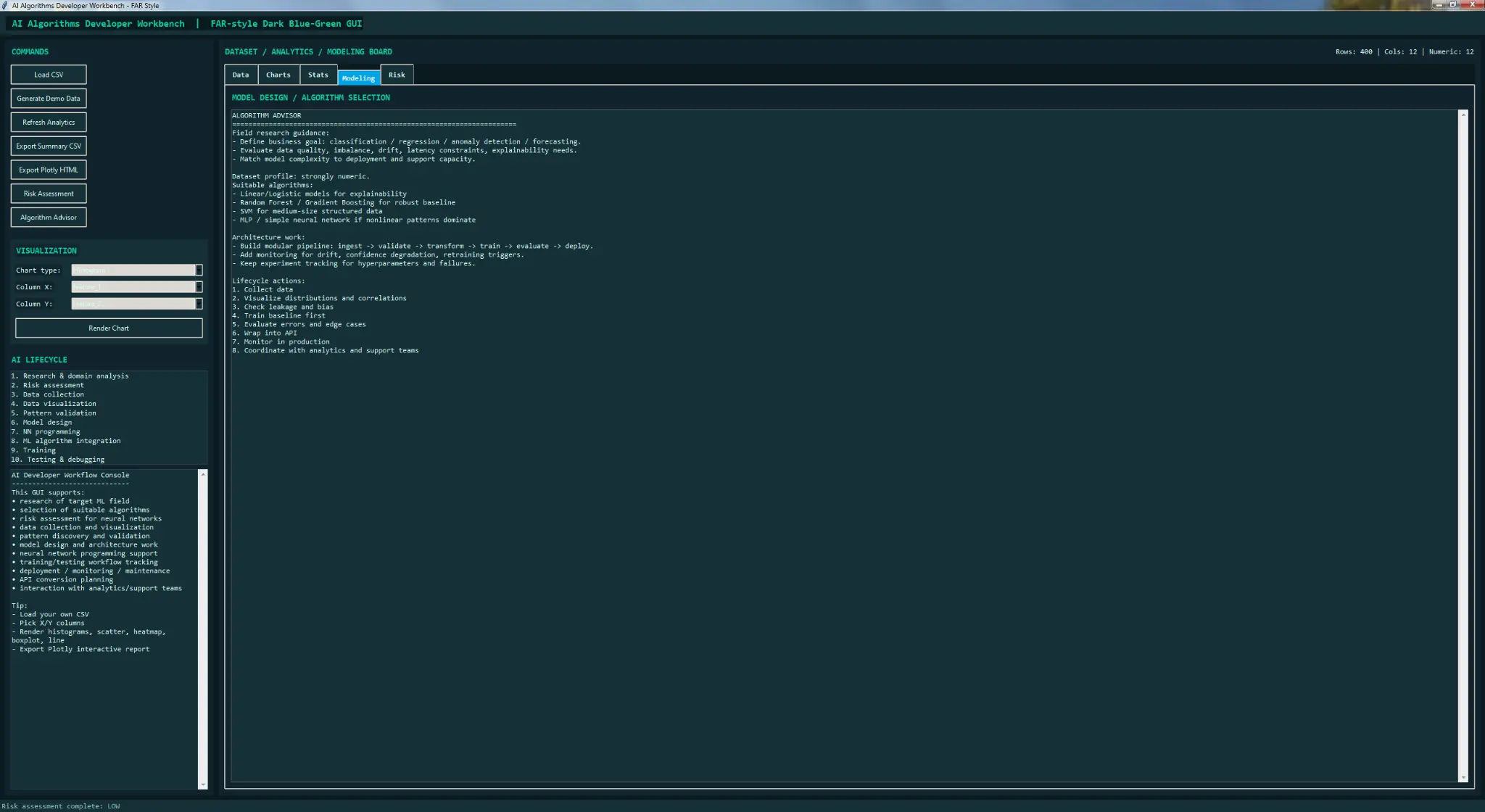
Task: Click the 'MODEL DESIGN / ALGORITHM SELECTION' header
Action: click(x=311, y=98)
